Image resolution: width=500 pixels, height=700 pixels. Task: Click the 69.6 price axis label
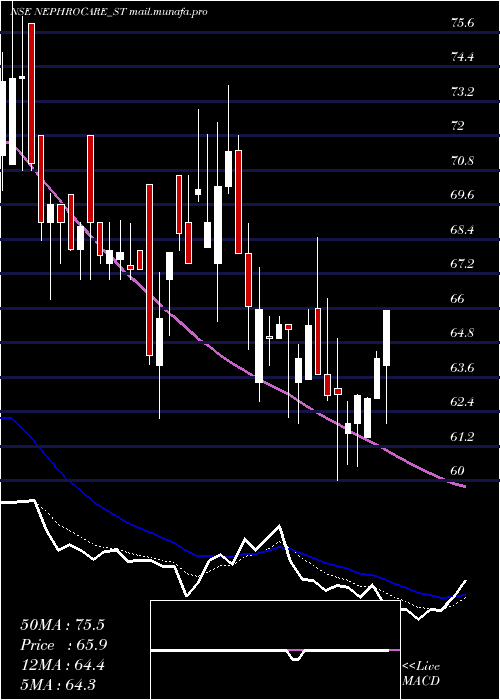462,195
